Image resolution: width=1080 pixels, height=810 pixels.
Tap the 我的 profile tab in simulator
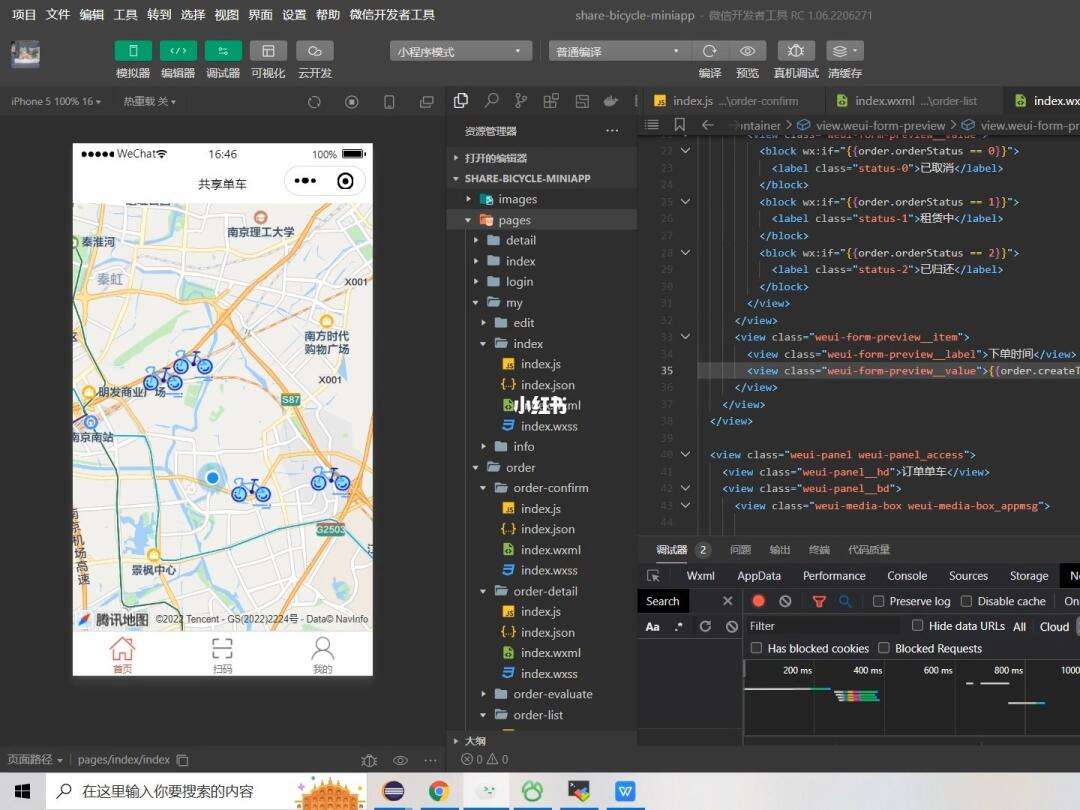point(322,654)
